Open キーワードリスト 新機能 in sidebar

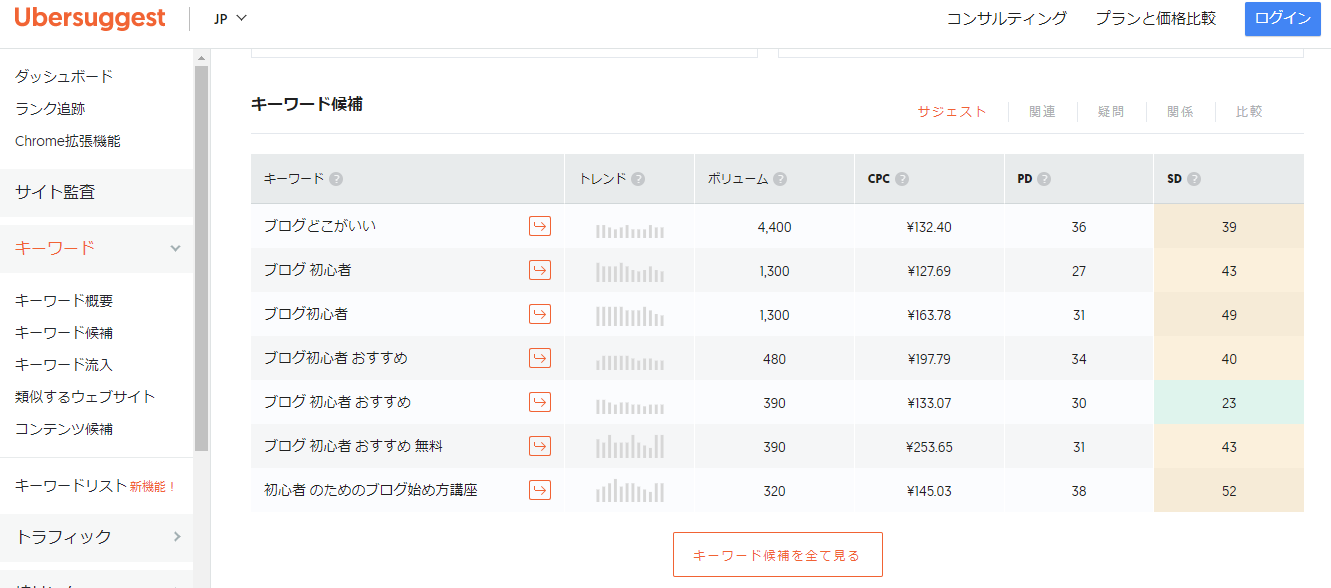96,486
